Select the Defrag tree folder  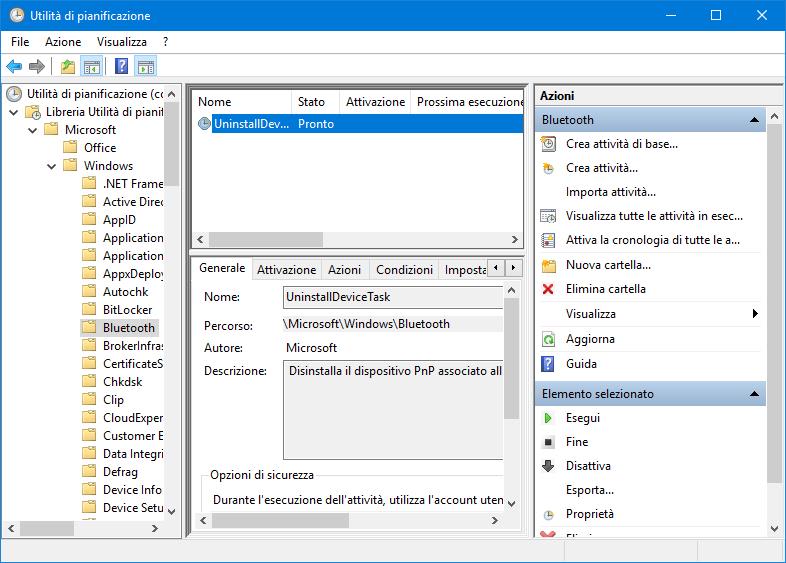click(120, 472)
